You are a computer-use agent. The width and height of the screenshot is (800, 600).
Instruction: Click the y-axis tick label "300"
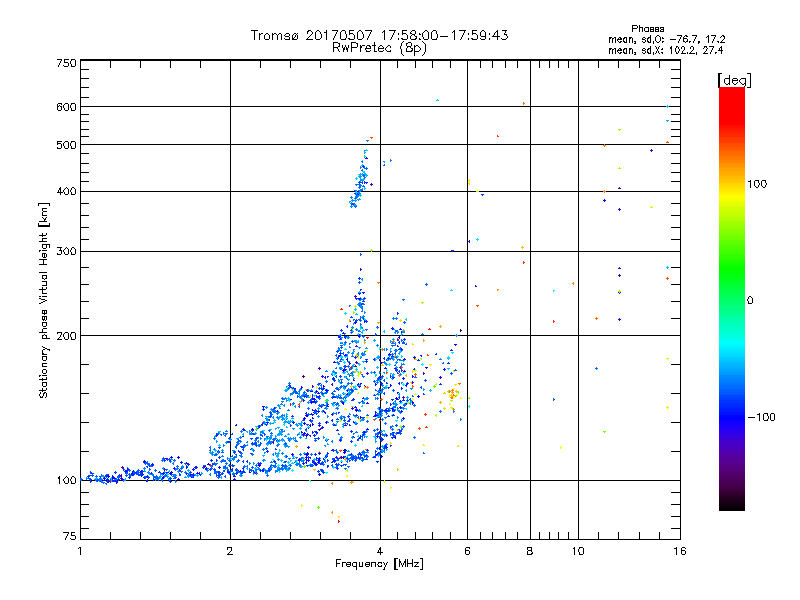coord(66,252)
